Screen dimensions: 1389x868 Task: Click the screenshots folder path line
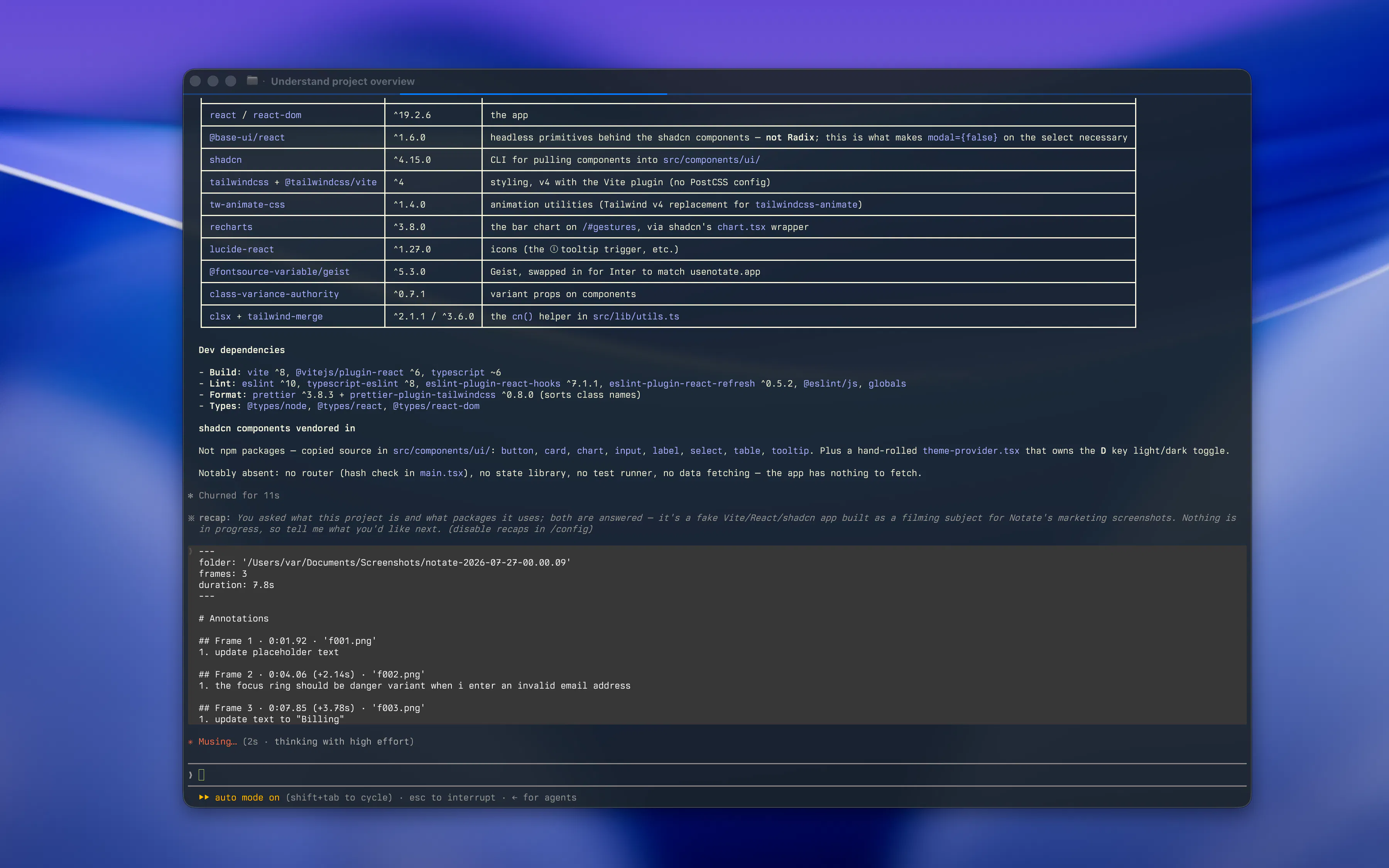(385, 562)
